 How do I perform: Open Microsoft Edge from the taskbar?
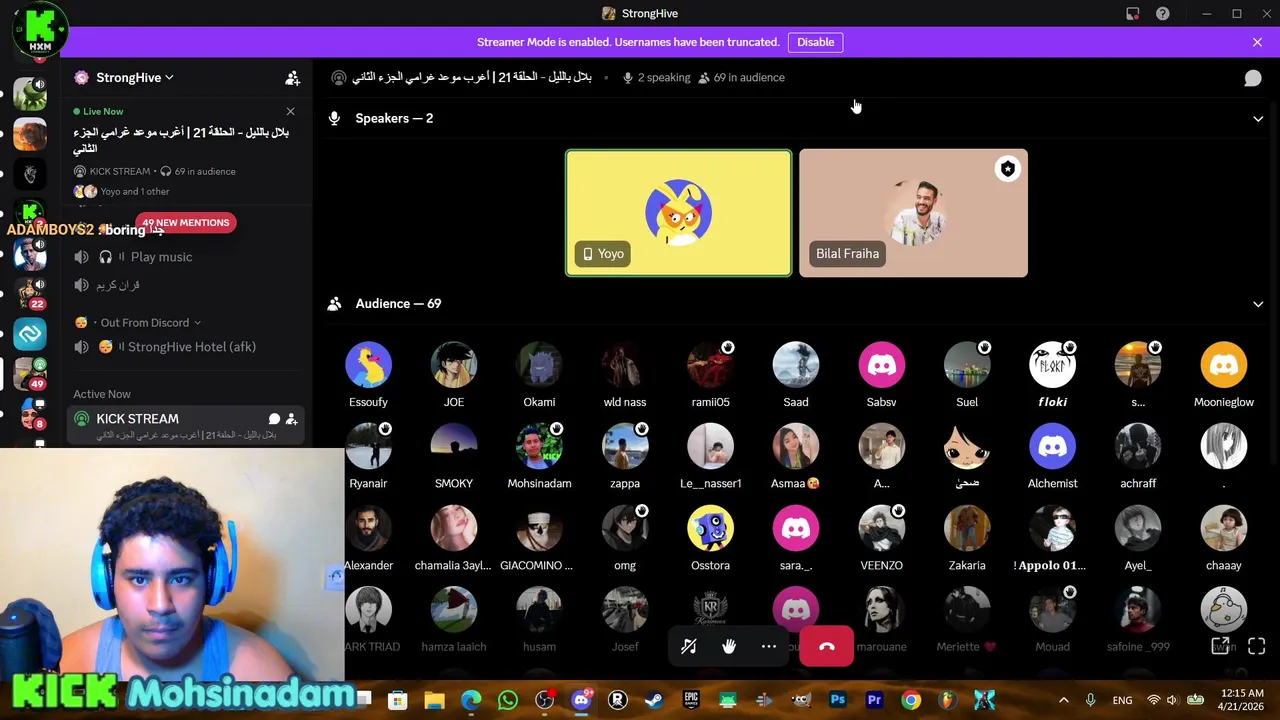tap(470, 700)
